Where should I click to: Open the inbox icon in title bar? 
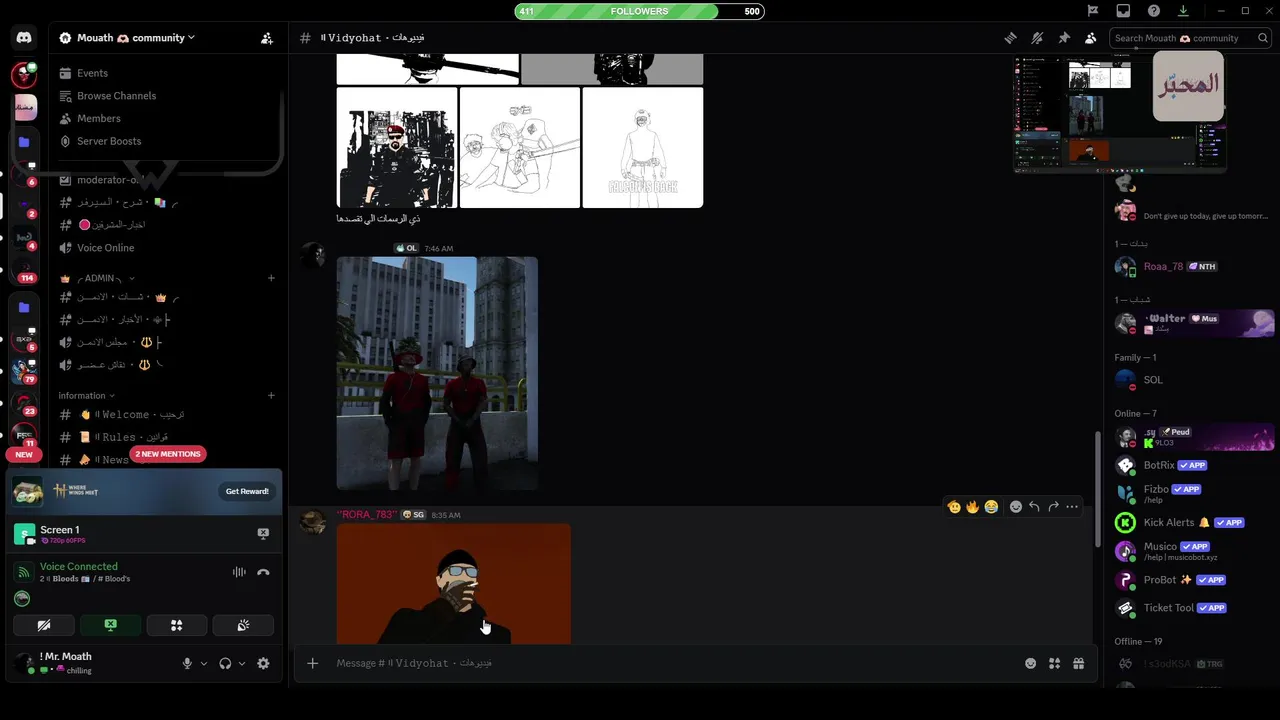coord(1124,11)
